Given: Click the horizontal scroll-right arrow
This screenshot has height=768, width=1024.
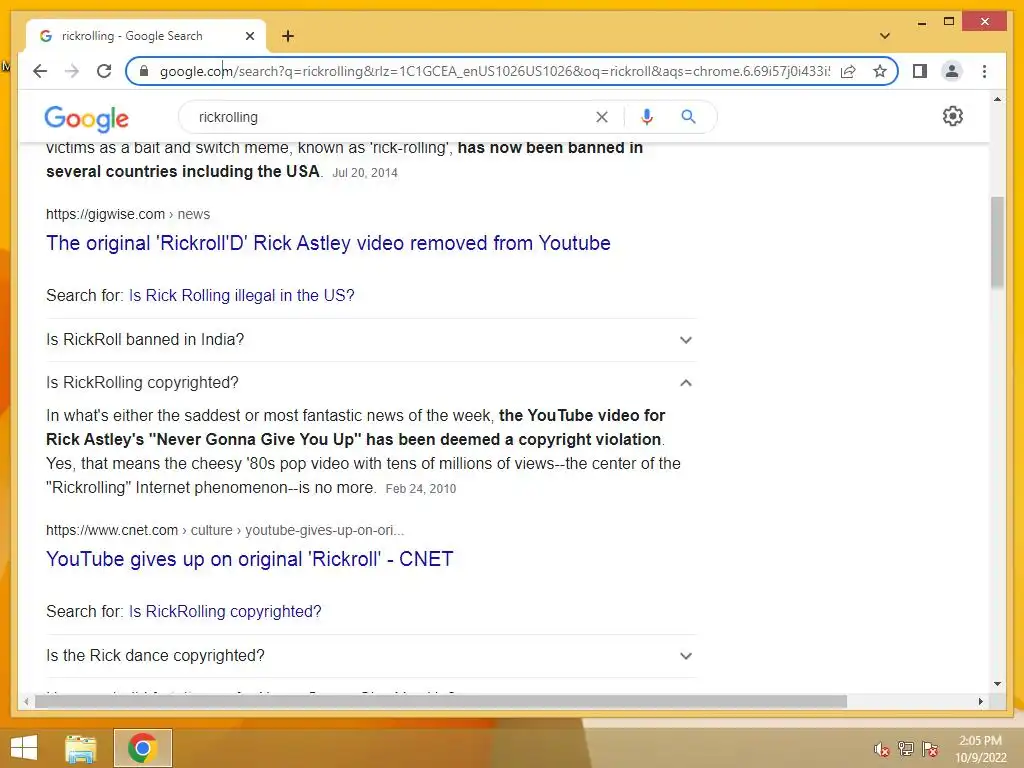Looking at the screenshot, I should click(x=980, y=701).
